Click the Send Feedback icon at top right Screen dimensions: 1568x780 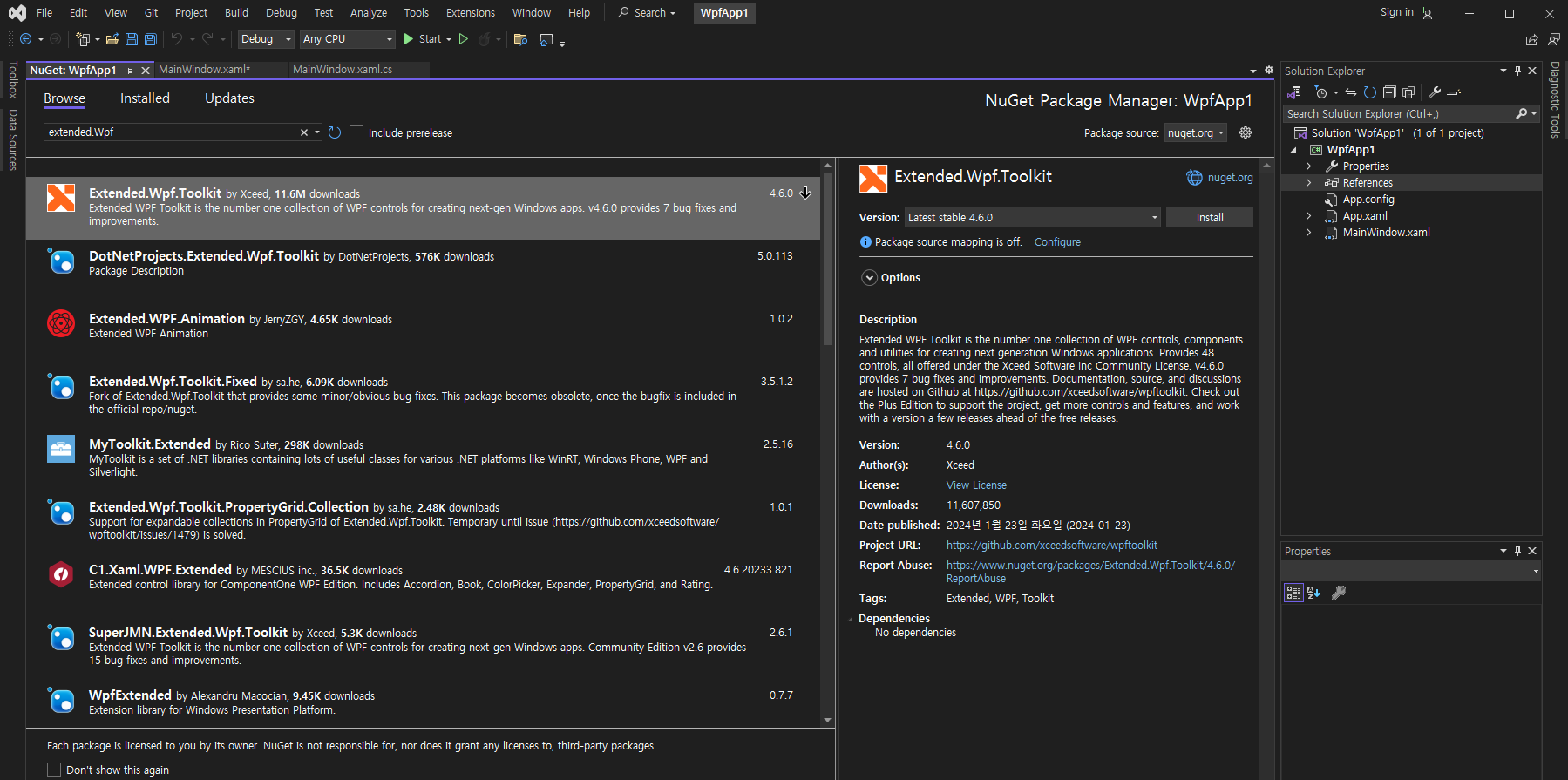1554,39
